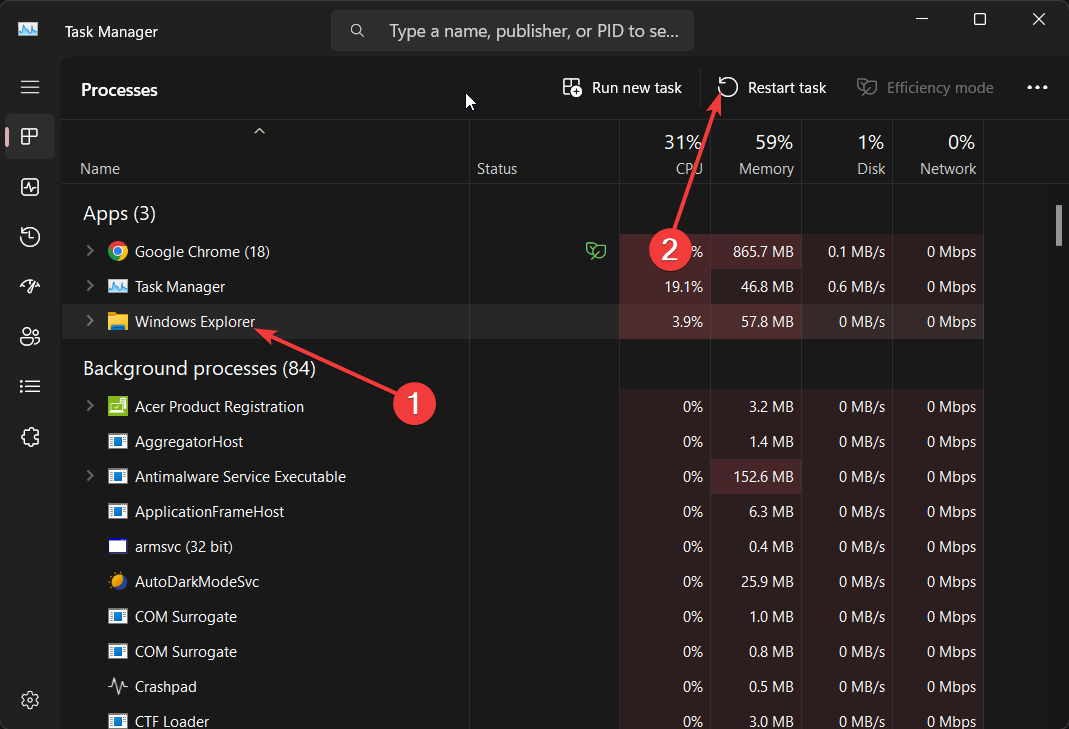Click the Background processes (84) heading
The image size is (1069, 729).
coord(199,368)
